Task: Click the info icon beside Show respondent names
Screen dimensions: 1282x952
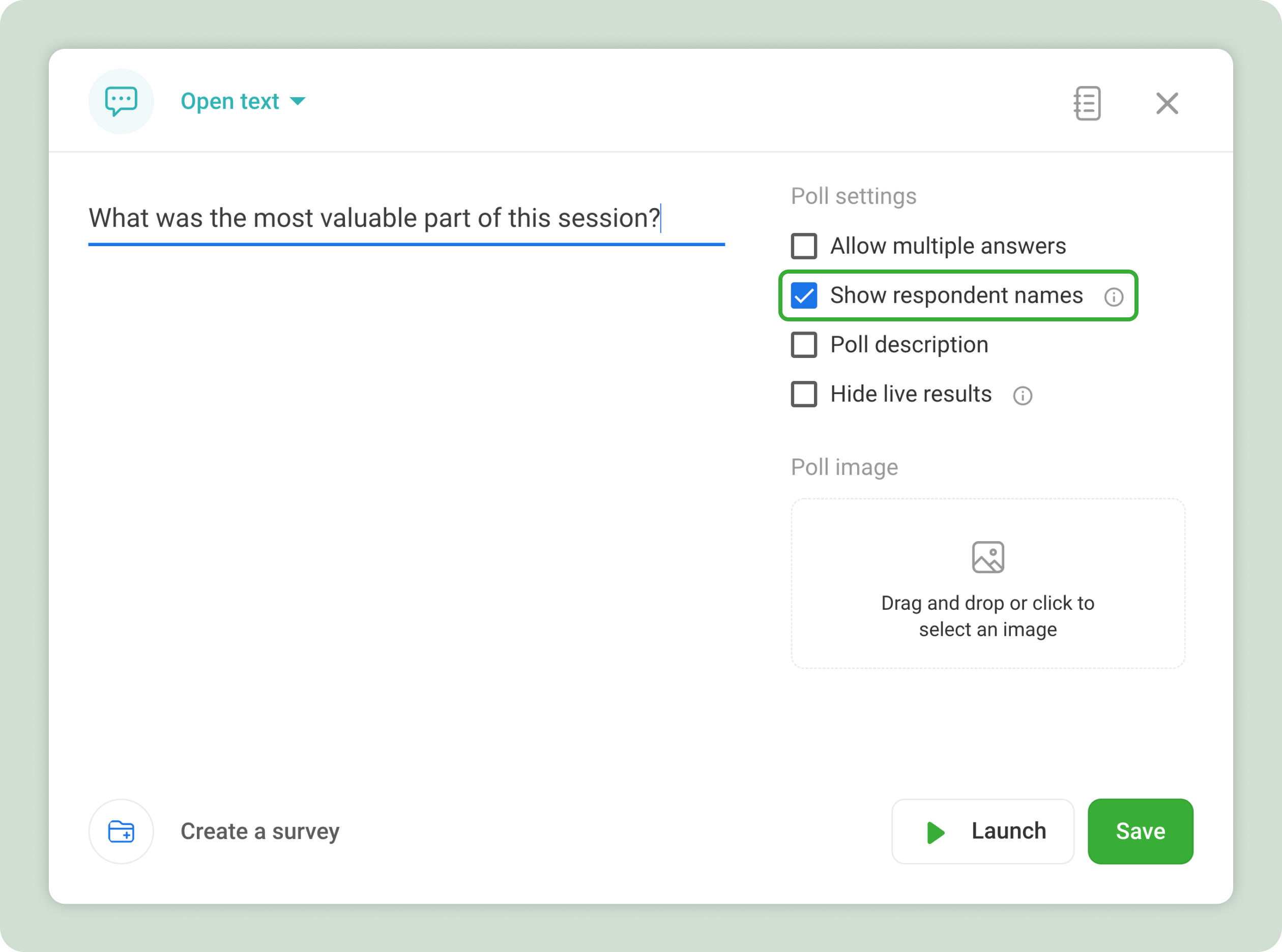Action: 1114,297
